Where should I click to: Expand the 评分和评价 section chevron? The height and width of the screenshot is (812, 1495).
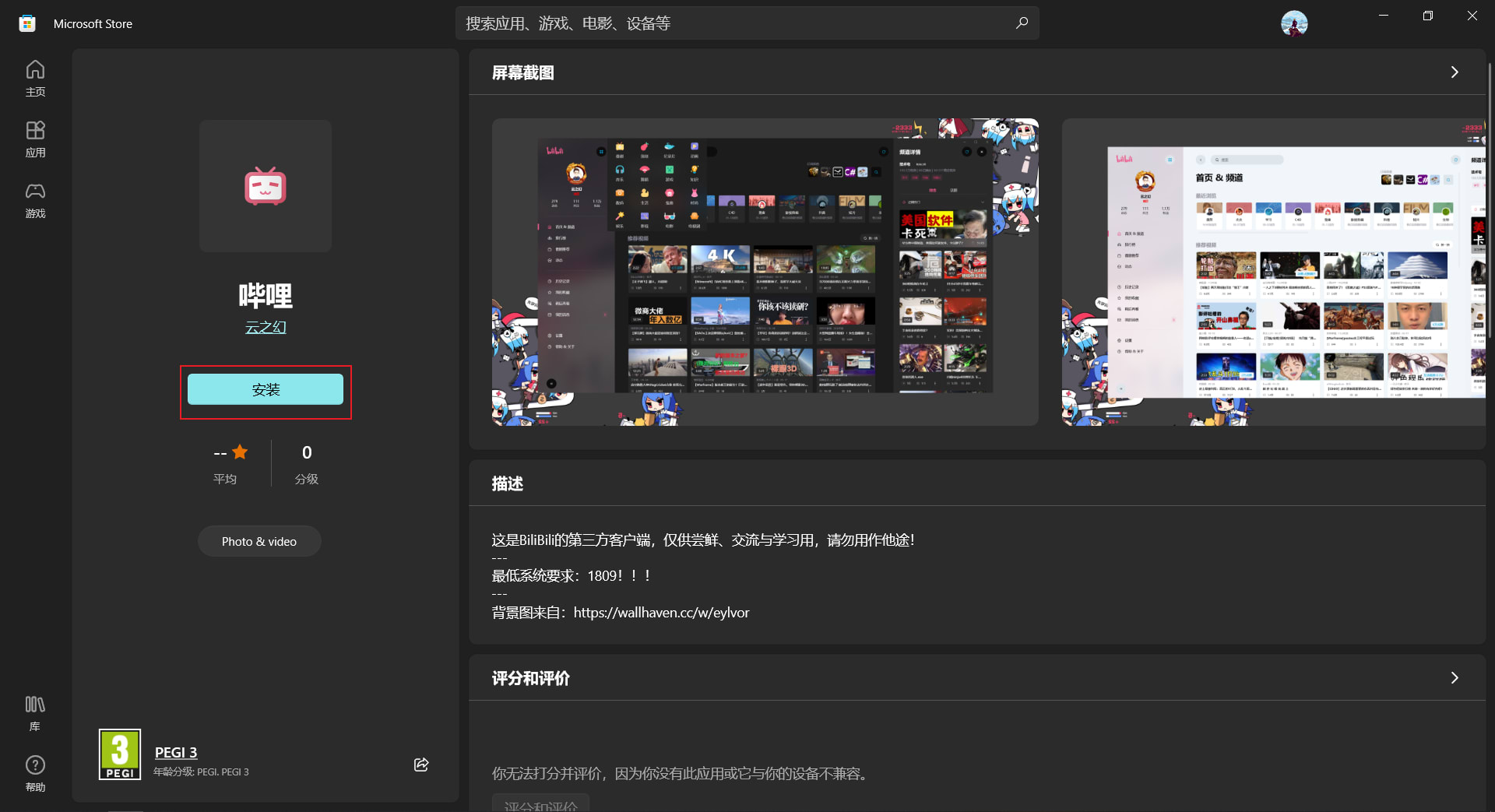(x=1454, y=678)
